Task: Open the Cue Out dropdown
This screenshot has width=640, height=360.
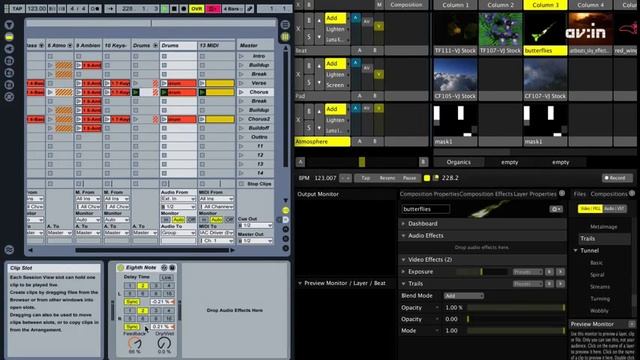Action: (x=256, y=225)
